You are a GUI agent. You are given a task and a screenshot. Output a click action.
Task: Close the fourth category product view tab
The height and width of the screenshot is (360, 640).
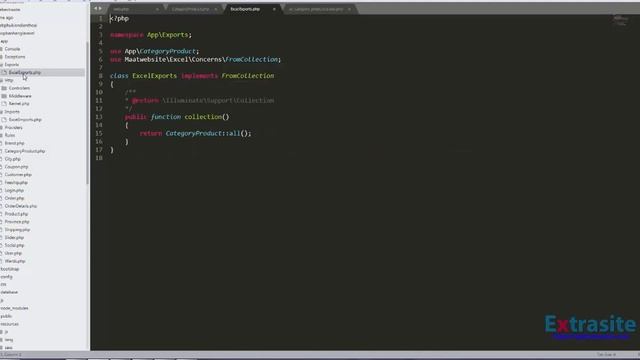click(x=349, y=9)
